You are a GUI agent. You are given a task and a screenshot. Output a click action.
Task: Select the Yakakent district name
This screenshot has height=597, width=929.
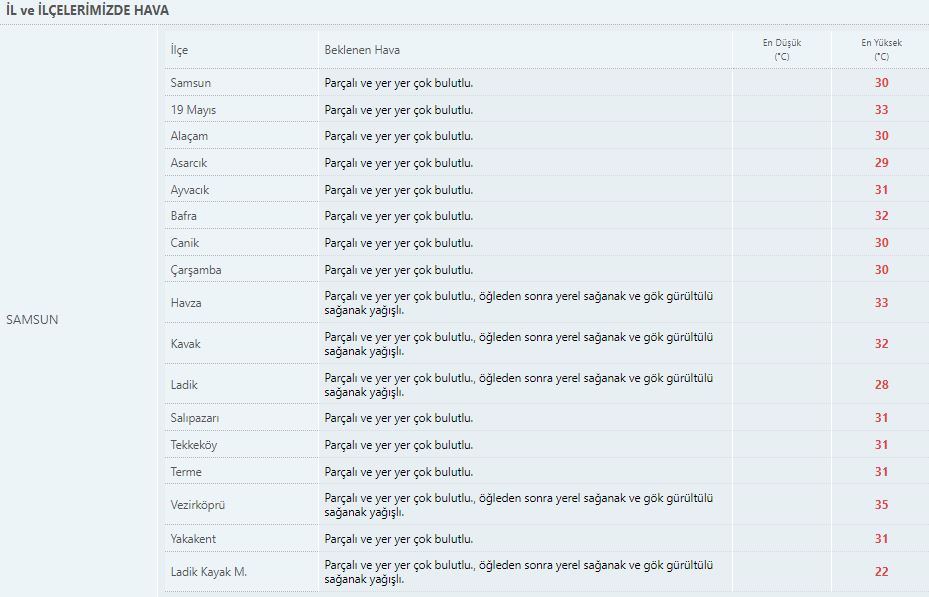click(x=193, y=539)
